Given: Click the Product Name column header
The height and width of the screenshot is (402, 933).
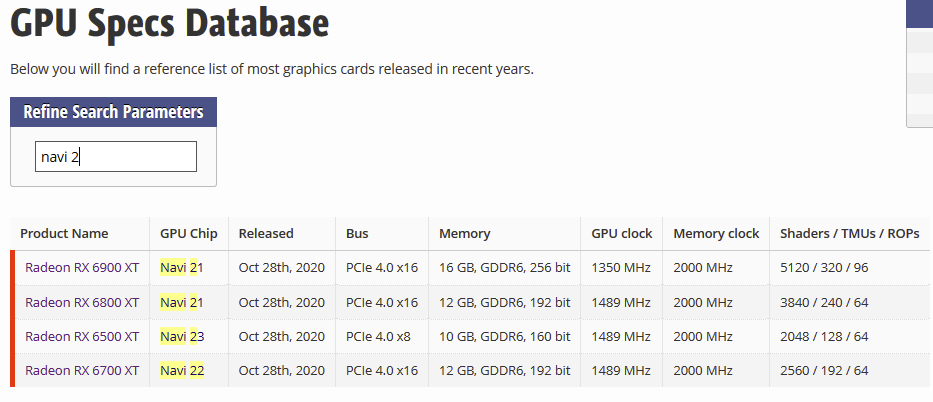Looking at the screenshot, I should (x=64, y=234).
